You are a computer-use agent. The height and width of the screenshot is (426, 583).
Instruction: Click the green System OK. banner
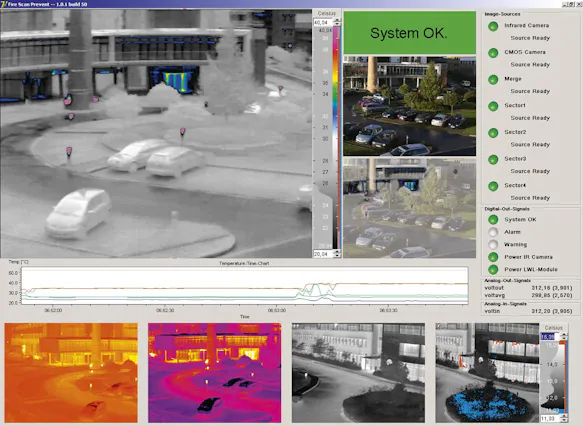[409, 33]
